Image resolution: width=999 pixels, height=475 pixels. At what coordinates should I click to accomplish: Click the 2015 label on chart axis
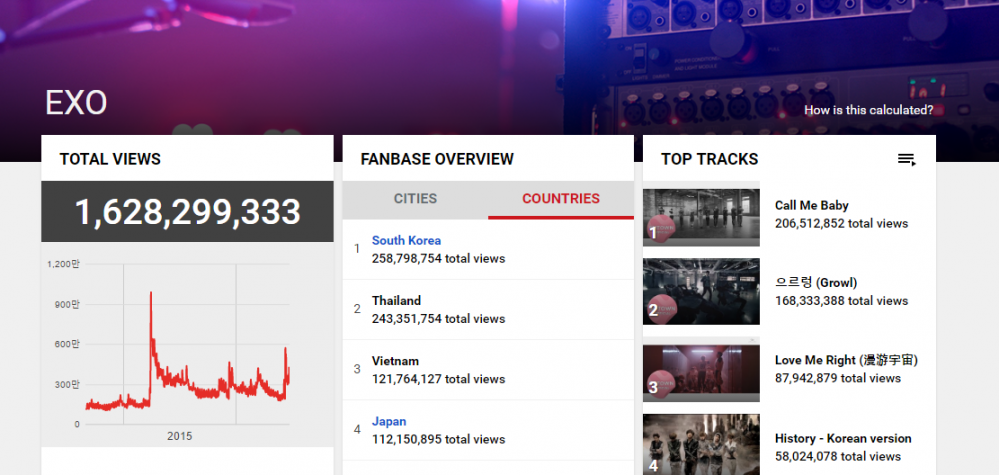180,437
